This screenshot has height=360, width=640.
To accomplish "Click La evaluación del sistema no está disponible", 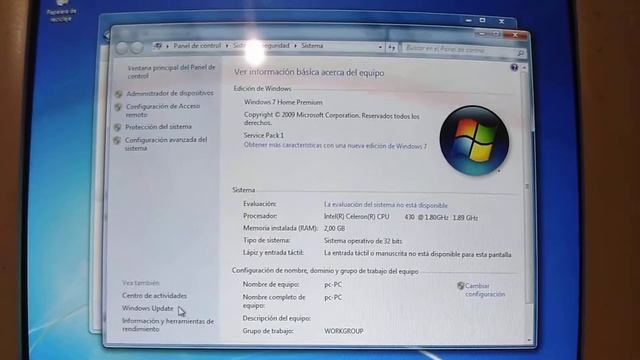I will pos(386,205).
